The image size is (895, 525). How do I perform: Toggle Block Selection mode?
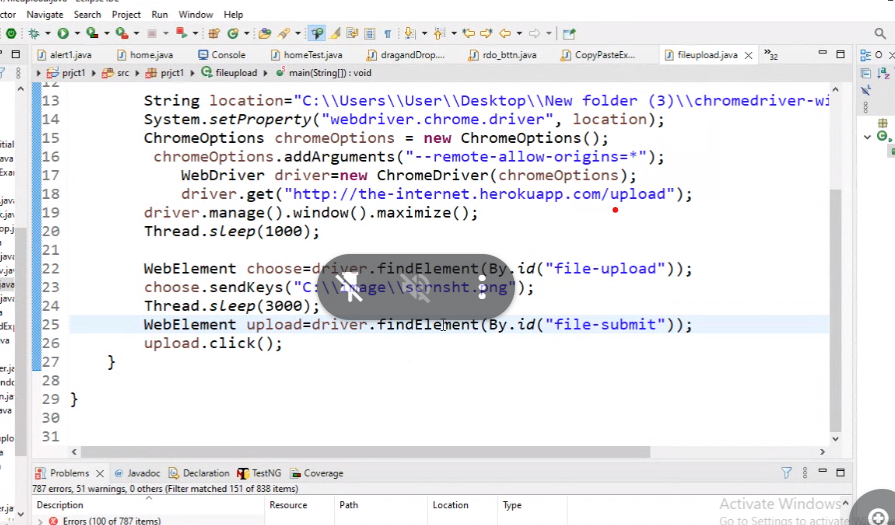click(x=369, y=34)
